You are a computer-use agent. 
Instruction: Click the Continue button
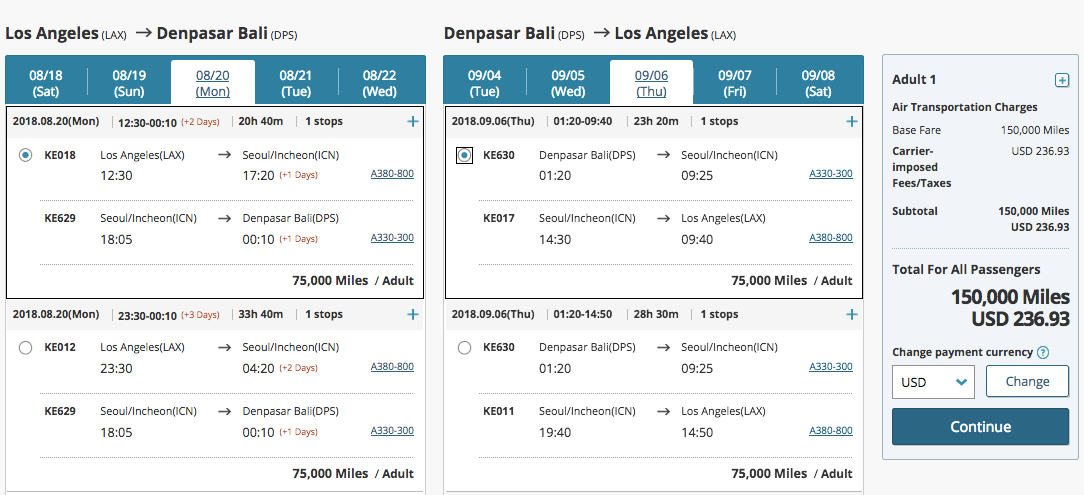980,427
